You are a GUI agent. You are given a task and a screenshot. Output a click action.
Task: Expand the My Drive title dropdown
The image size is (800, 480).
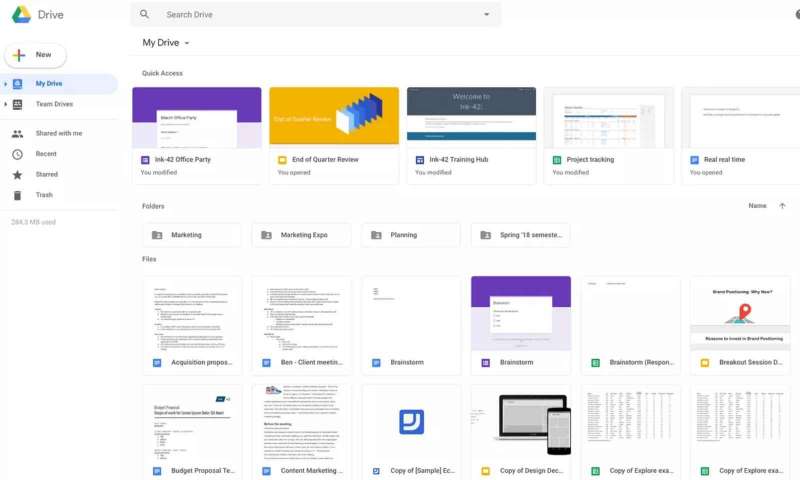click(x=187, y=43)
